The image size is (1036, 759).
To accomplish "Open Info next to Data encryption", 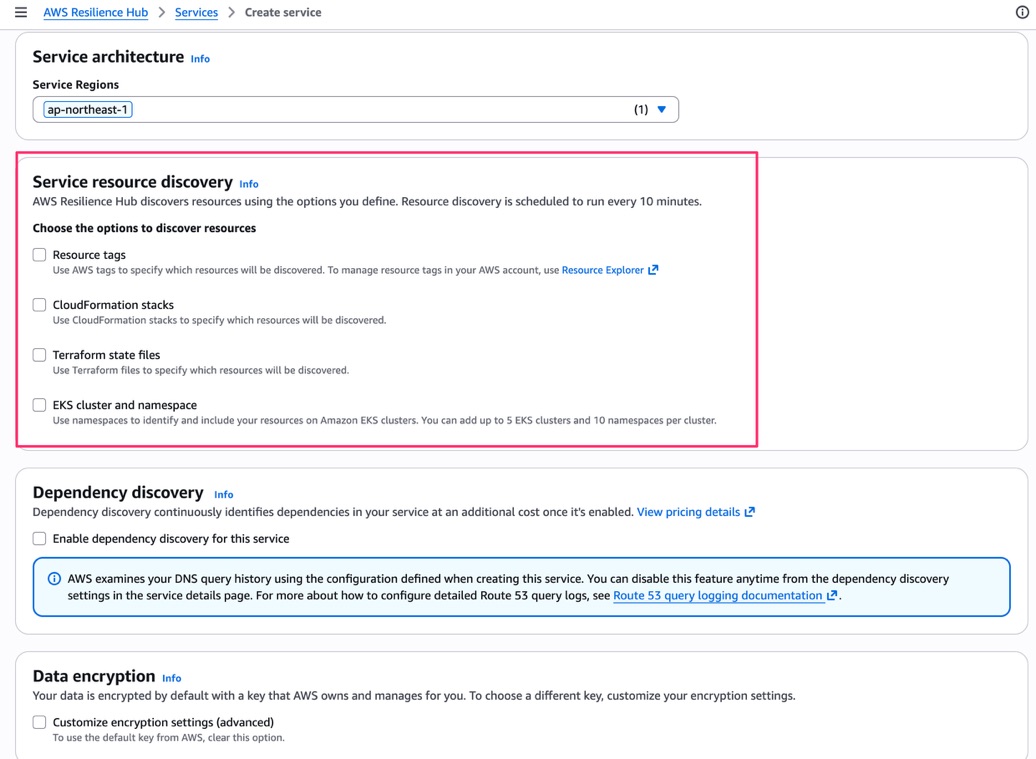I will [171, 678].
